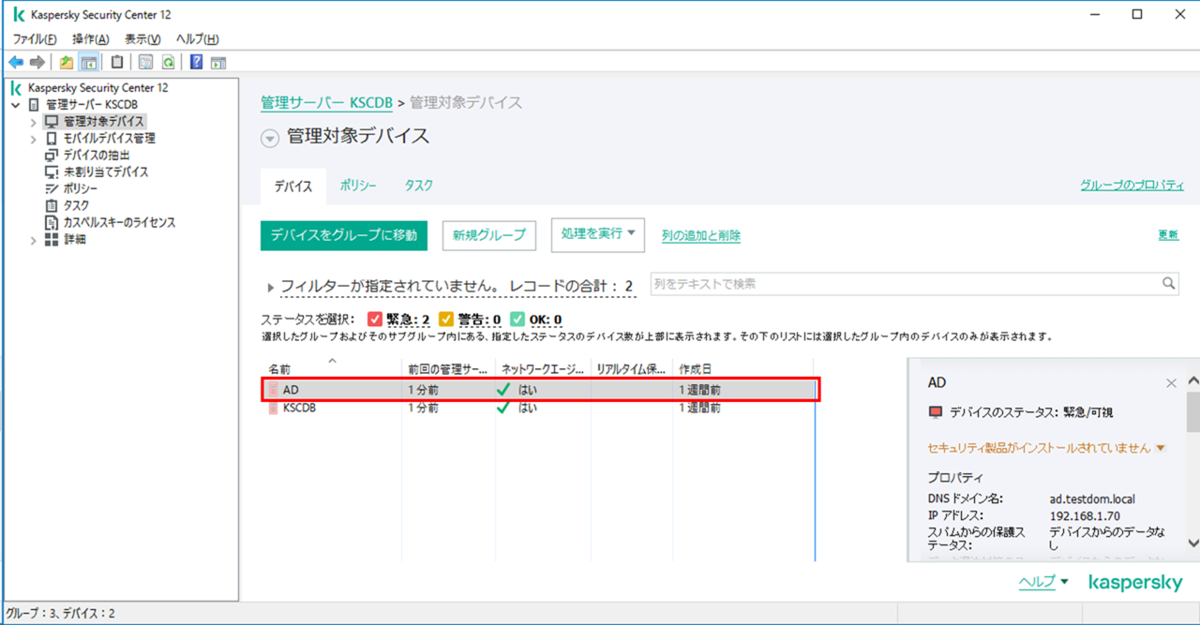Select the AD device row
The width and height of the screenshot is (1200, 625).
coord(541,390)
